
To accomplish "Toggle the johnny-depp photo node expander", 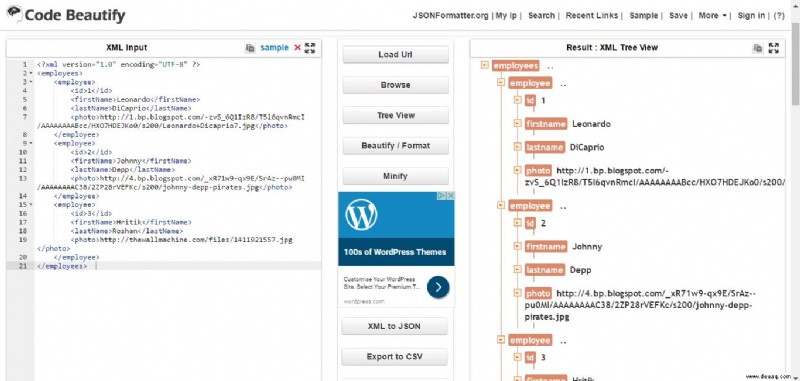I will (x=518, y=293).
